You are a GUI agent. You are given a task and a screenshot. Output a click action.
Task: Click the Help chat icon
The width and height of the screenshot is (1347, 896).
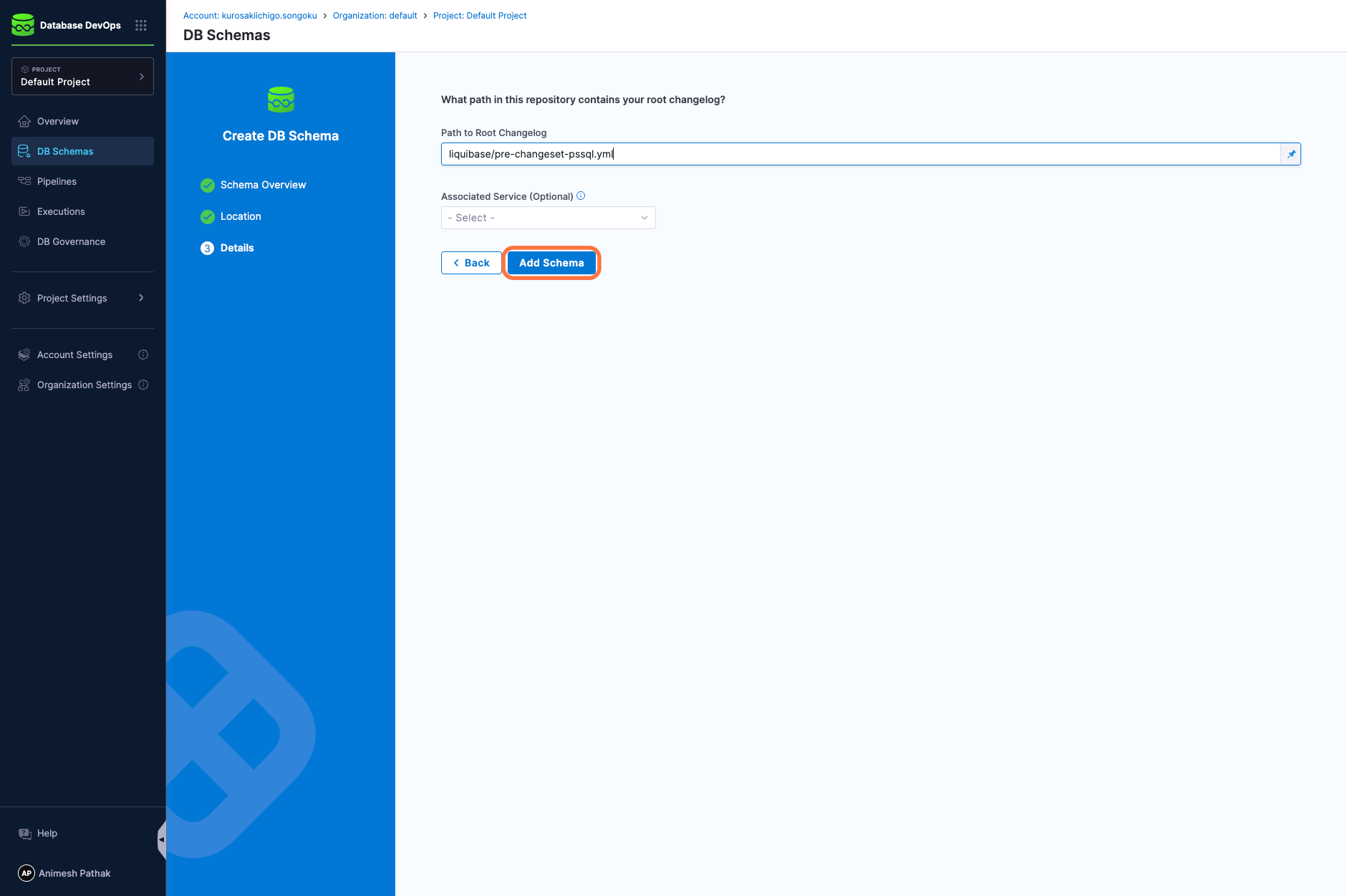click(x=25, y=833)
